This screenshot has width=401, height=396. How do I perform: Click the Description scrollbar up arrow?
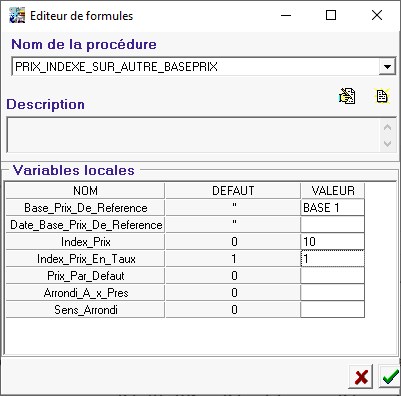pyautogui.click(x=387, y=127)
